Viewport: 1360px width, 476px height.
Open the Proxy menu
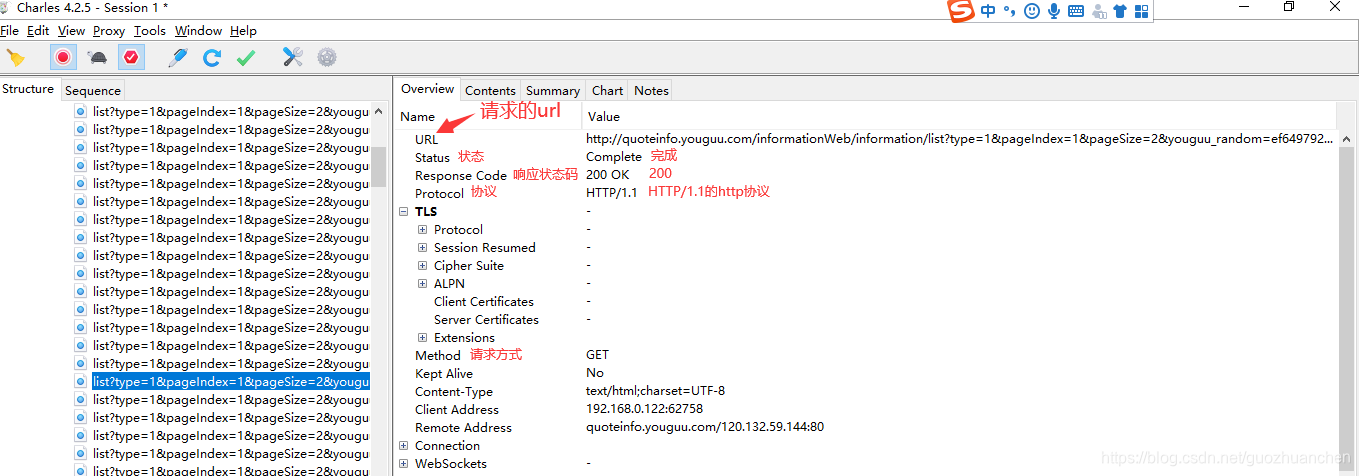click(x=109, y=31)
